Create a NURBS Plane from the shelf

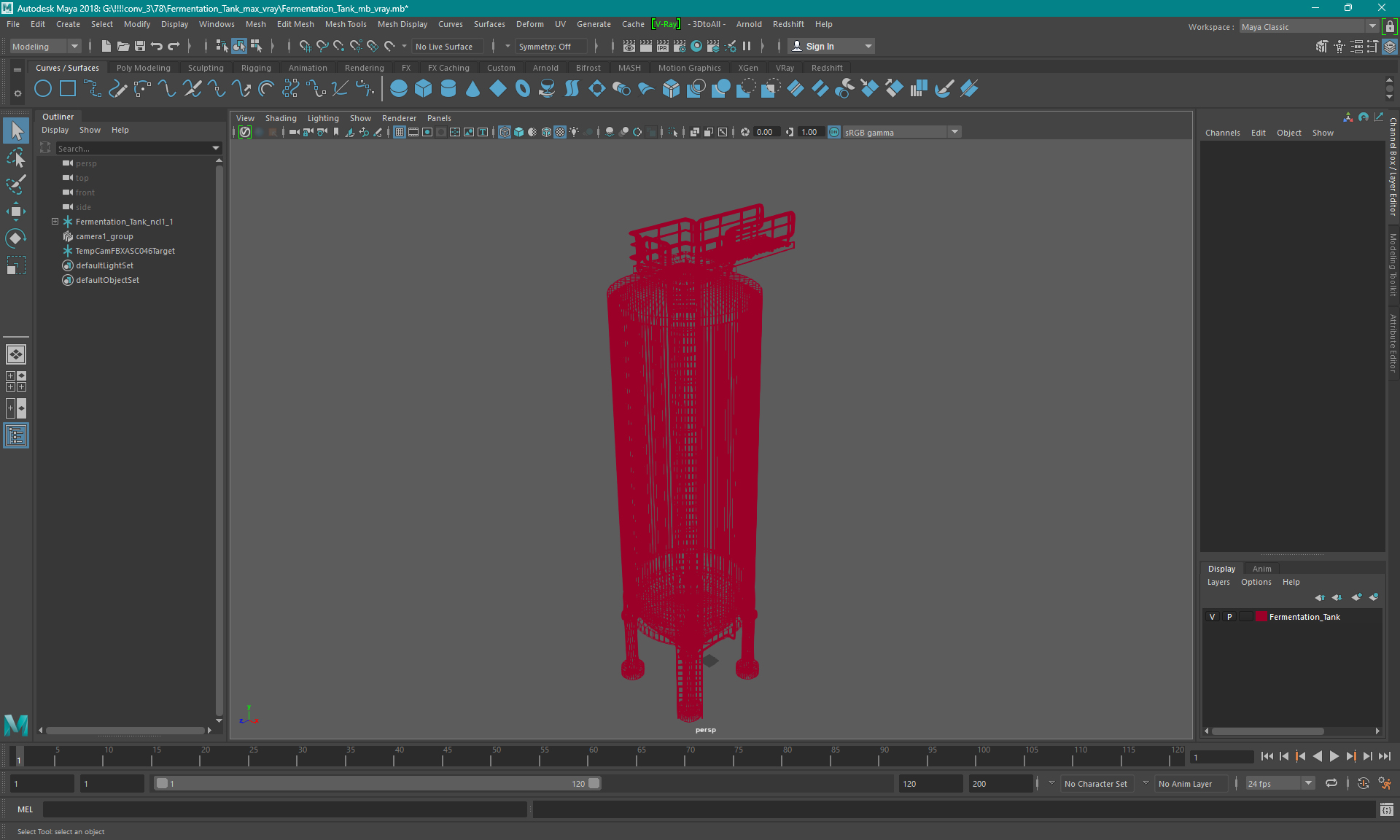pyautogui.click(x=498, y=89)
